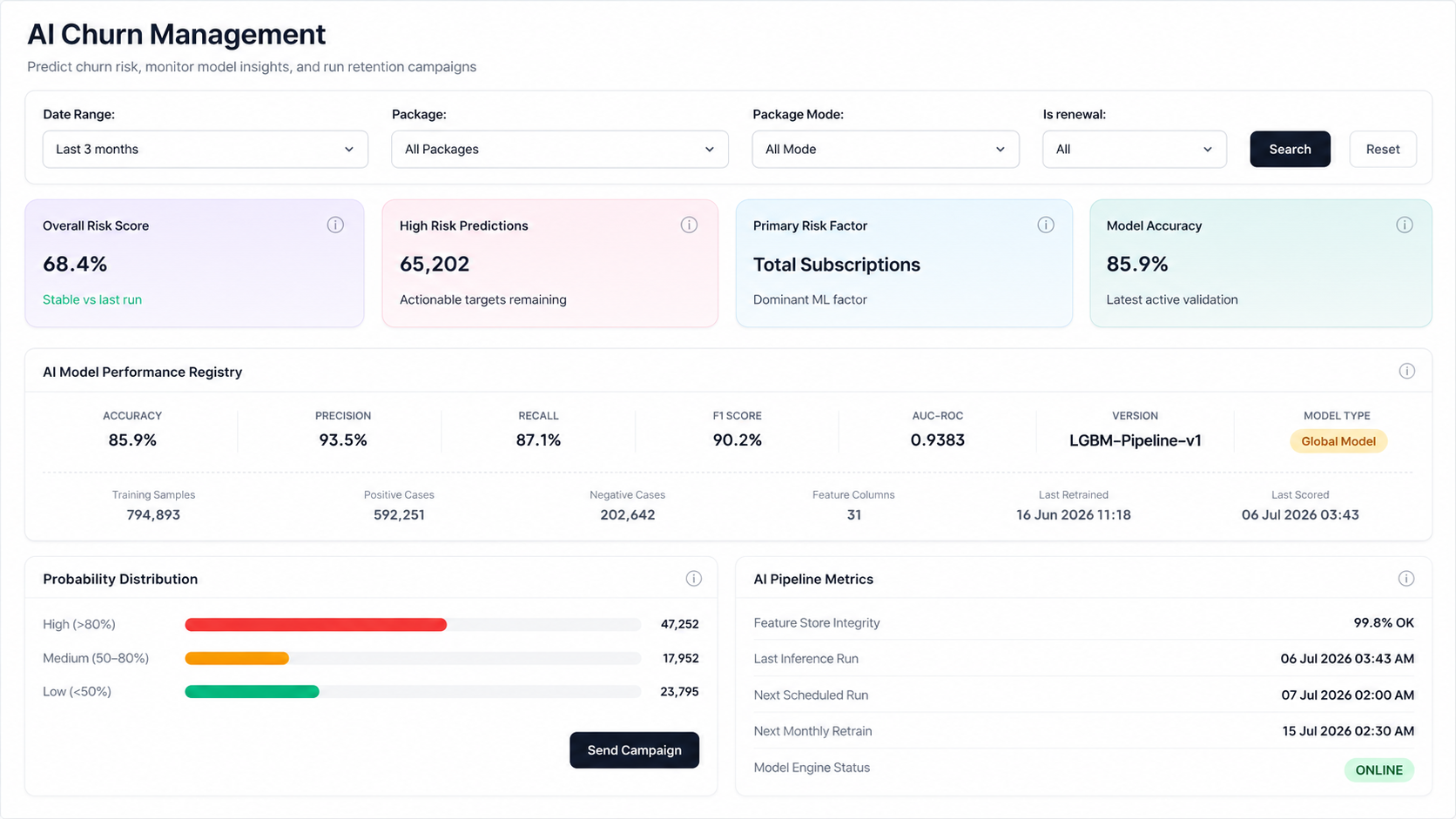Click the Model Engine Status label
Screen dimensions: 1456x819
click(812, 768)
